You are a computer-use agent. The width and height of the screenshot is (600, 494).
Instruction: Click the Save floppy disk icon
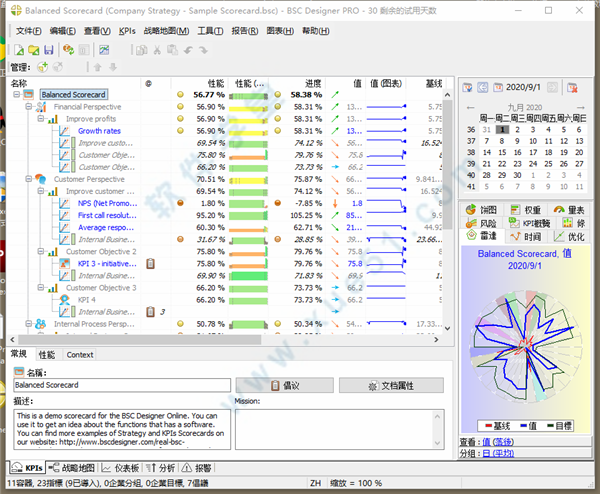tap(49, 49)
